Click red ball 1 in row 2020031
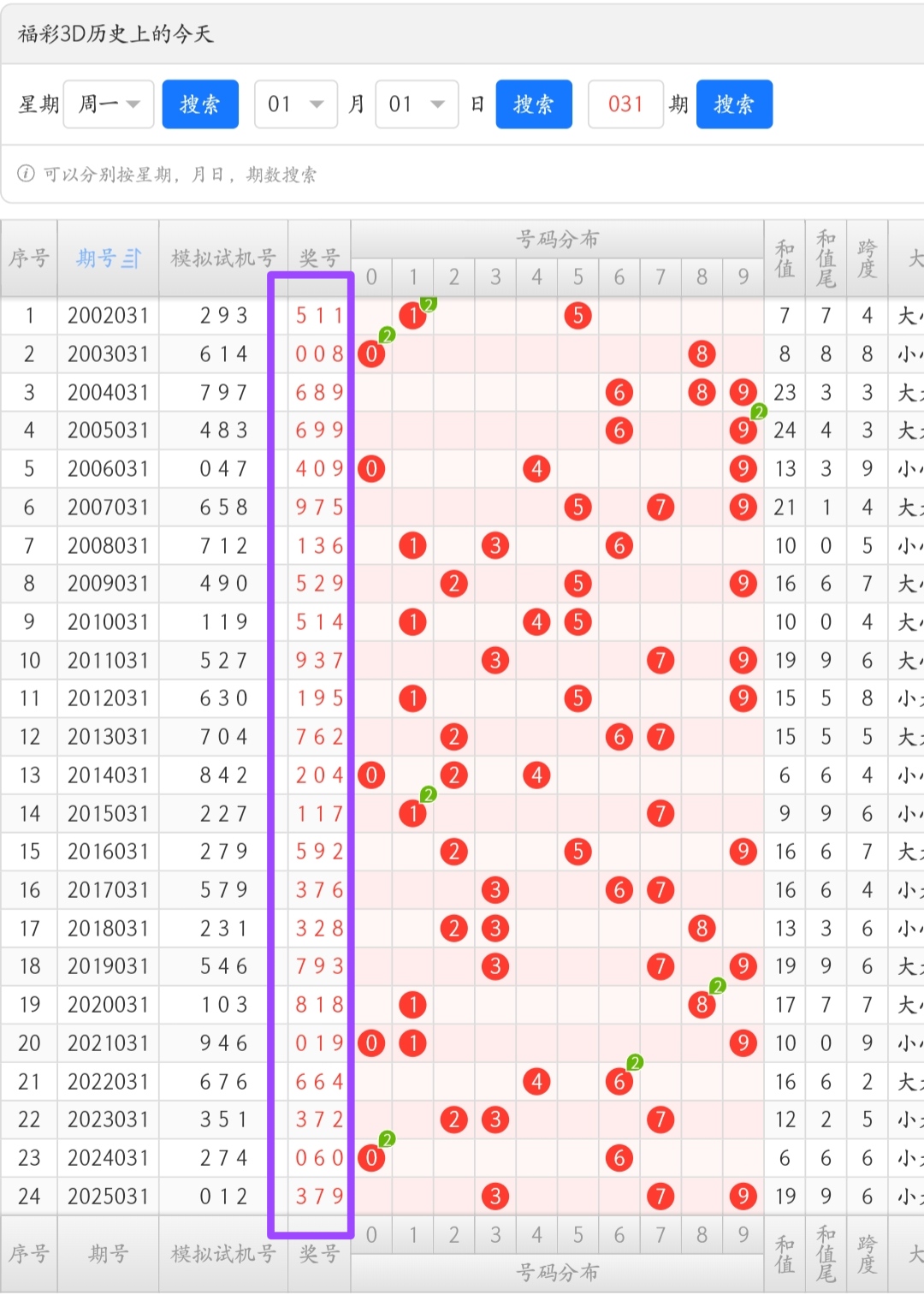The image size is (924, 1301). tap(413, 1005)
